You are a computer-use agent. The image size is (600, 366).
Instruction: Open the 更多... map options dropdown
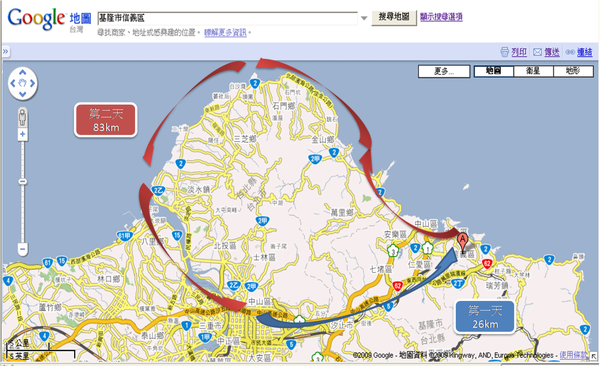pyautogui.click(x=444, y=71)
